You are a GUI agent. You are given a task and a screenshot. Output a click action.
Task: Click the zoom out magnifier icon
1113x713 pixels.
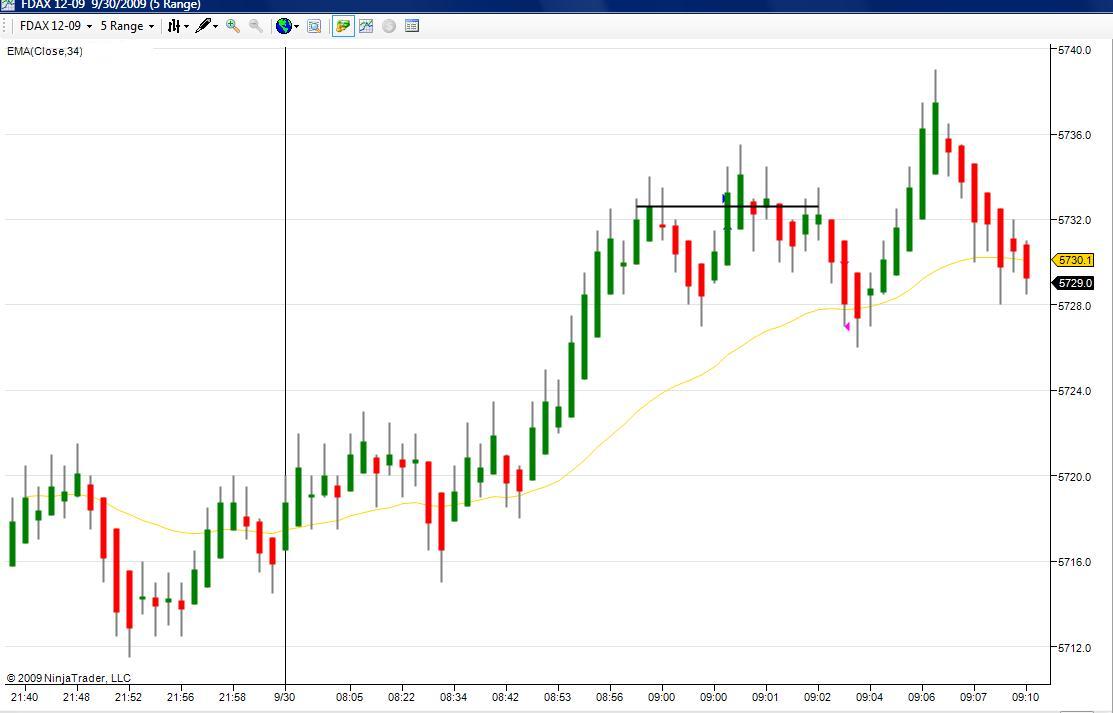coord(256,26)
